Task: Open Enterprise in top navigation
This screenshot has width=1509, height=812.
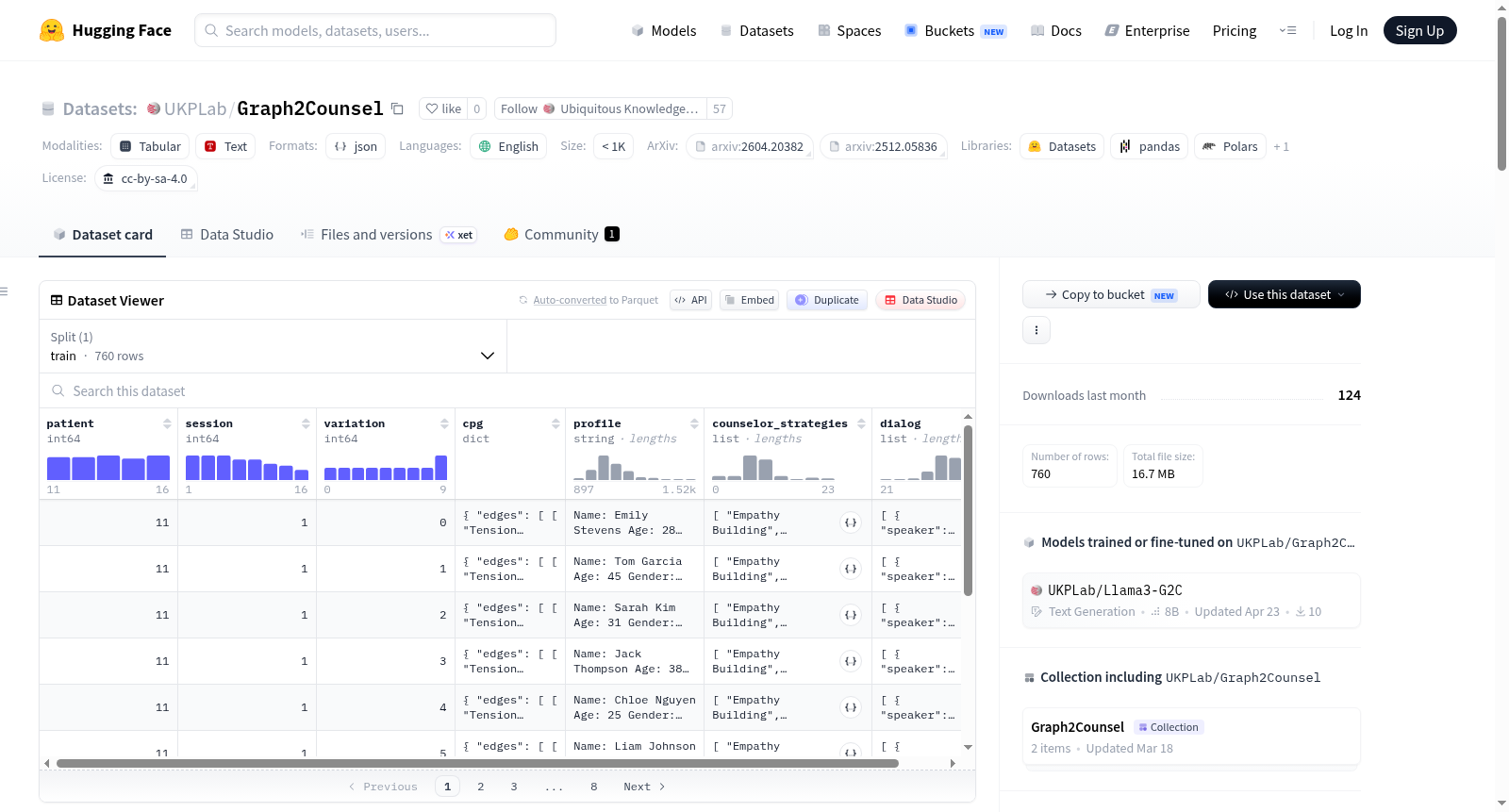Action: pos(1148,31)
